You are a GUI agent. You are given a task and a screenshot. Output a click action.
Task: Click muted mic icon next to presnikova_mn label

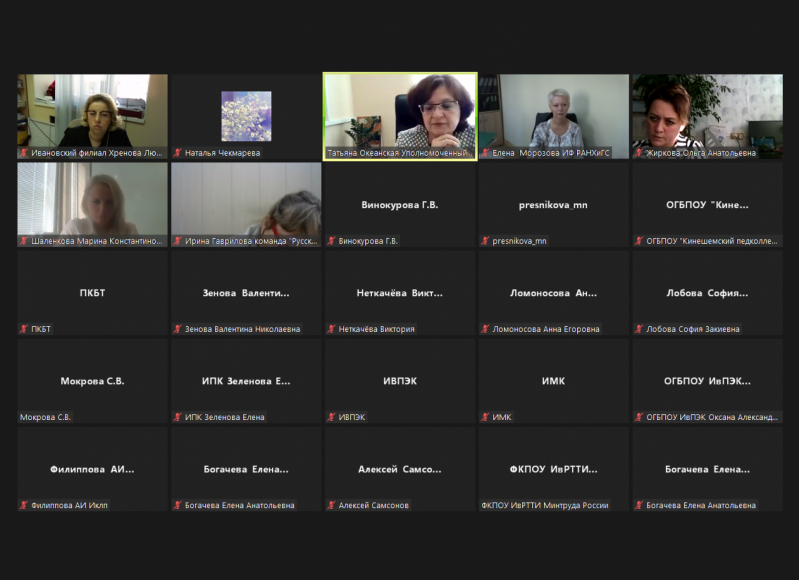(486, 241)
